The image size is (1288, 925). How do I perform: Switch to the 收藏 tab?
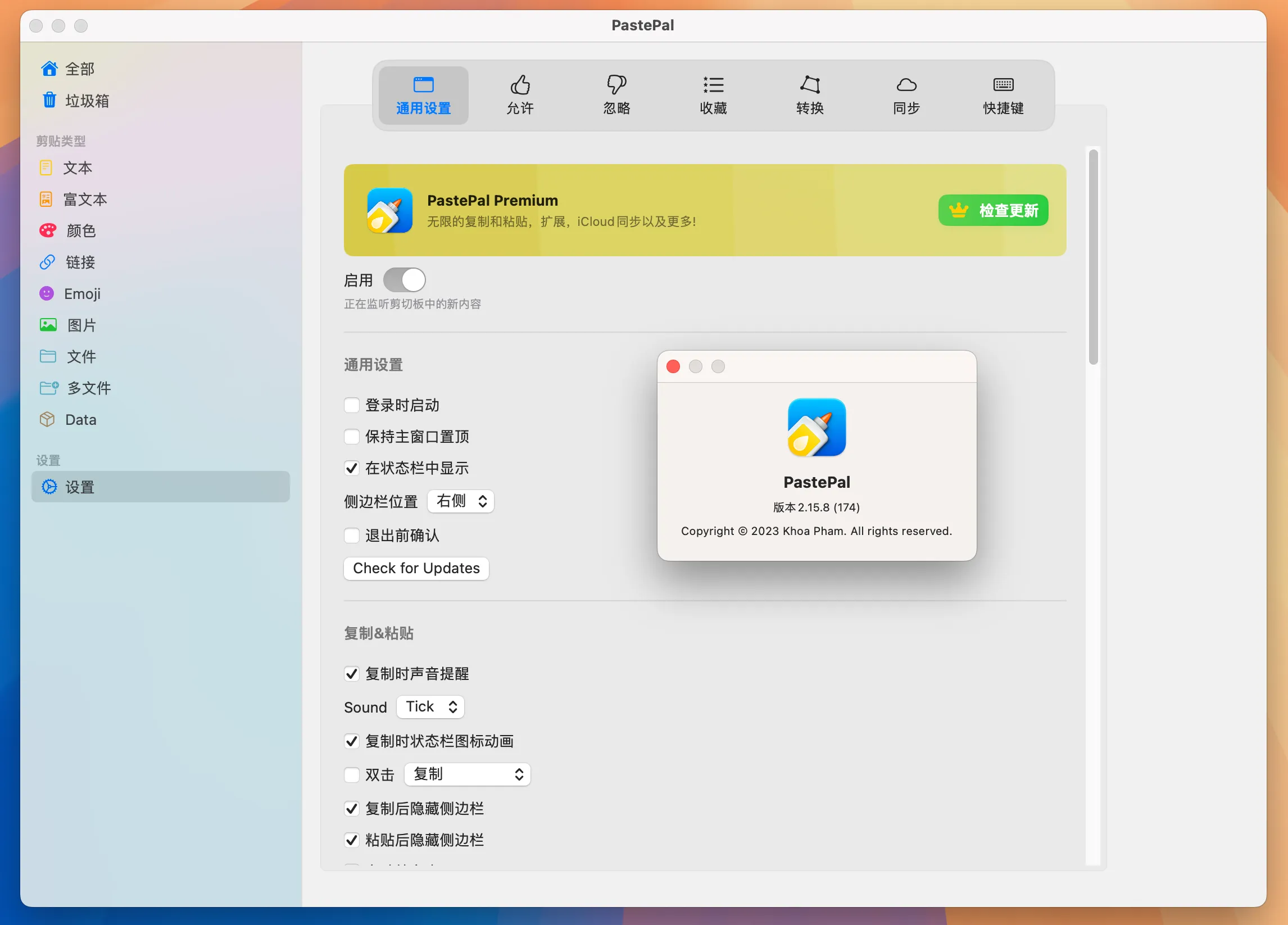coord(713,96)
